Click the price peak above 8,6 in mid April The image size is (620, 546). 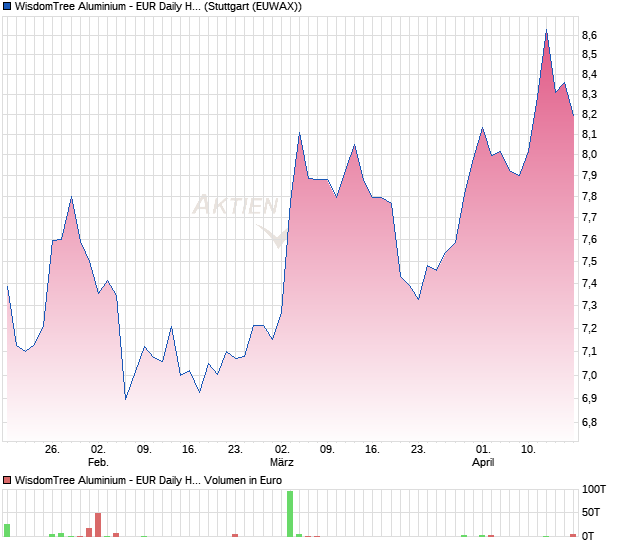(546, 30)
